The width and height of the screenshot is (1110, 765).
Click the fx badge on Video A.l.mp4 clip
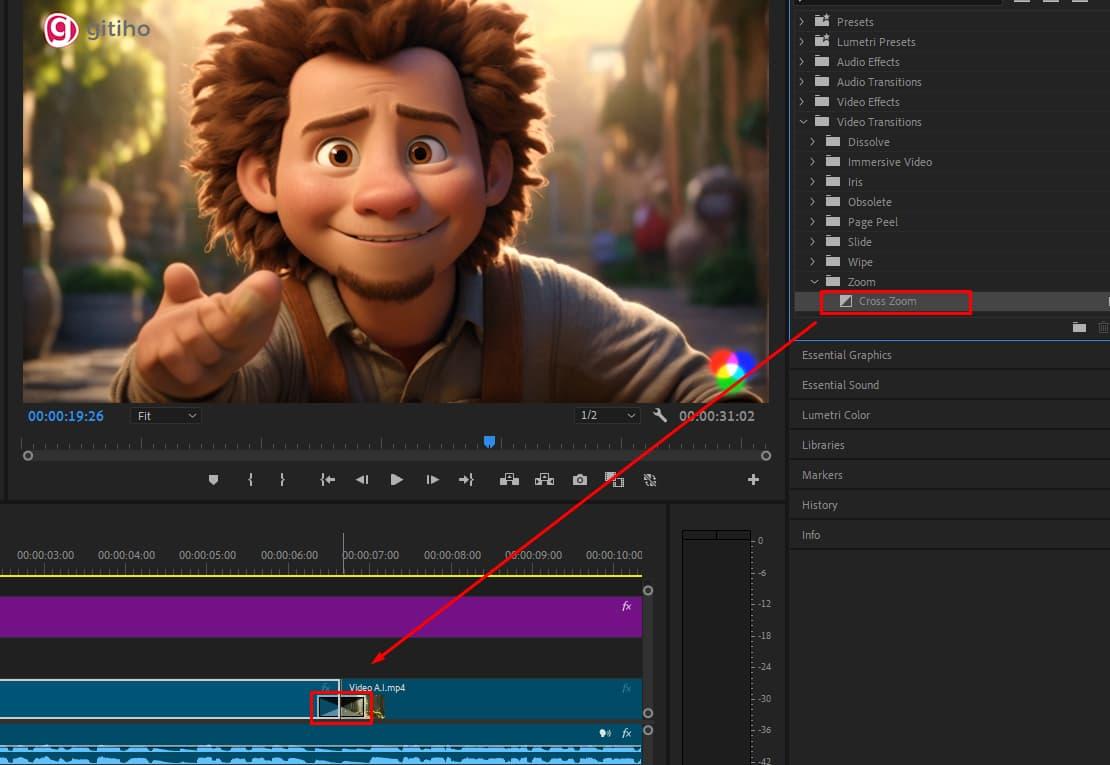point(626,686)
